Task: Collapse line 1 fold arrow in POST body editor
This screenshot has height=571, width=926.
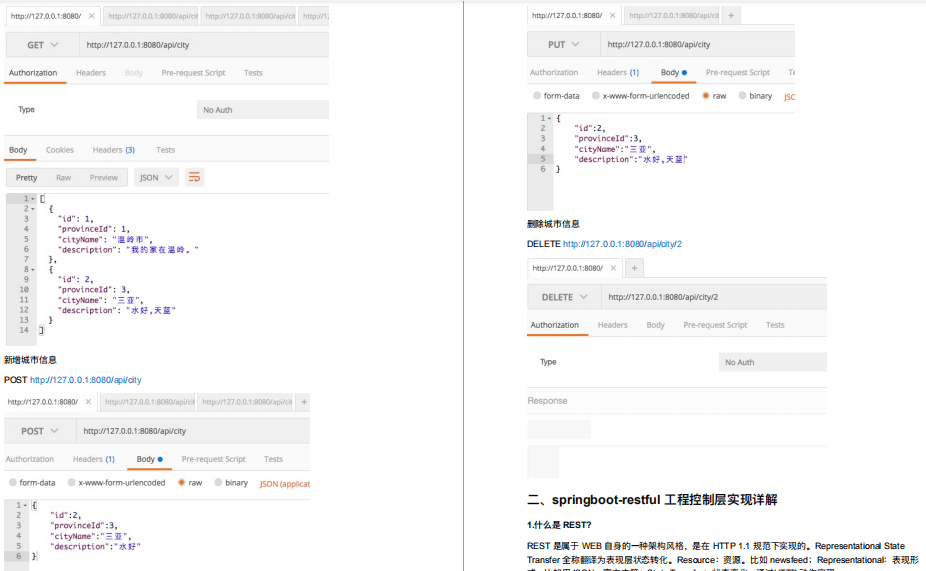Action: click(x=25, y=505)
